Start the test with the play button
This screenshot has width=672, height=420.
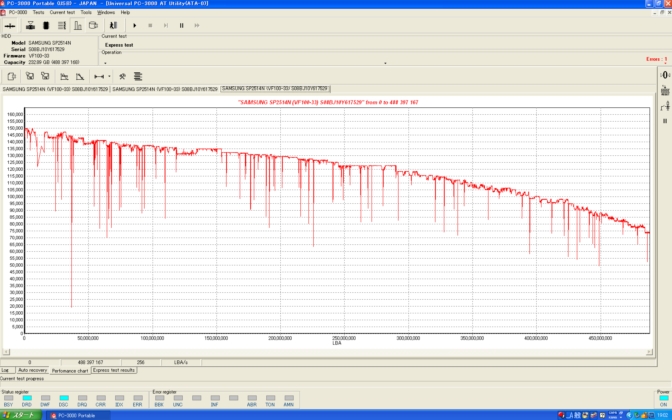click(135, 26)
